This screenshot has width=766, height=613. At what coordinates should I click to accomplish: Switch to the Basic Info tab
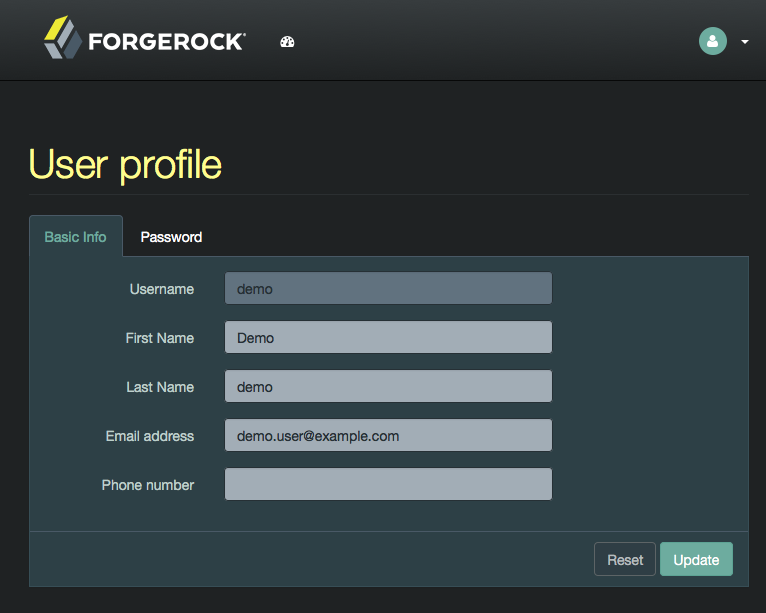tap(76, 236)
